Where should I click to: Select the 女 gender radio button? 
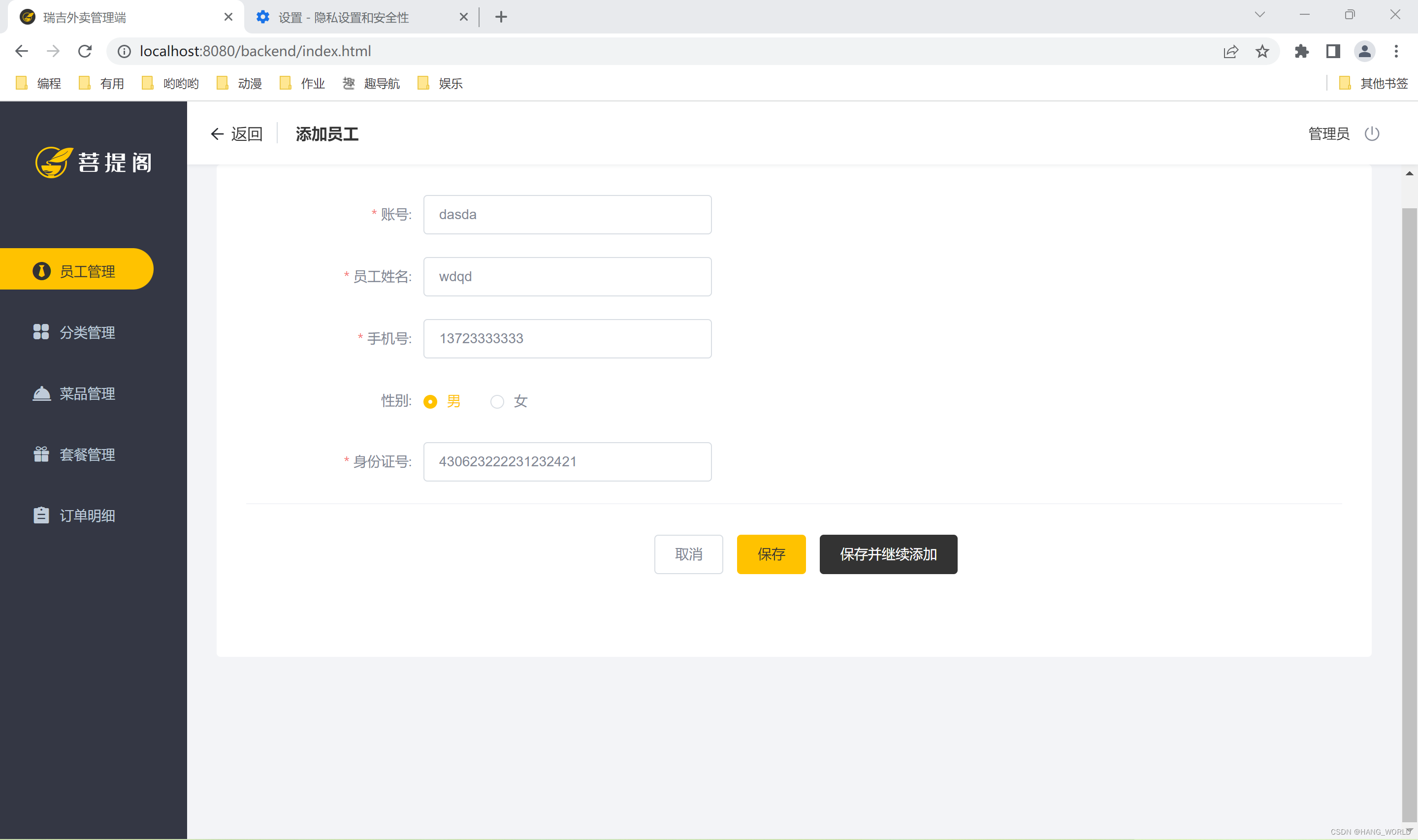point(497,402)
